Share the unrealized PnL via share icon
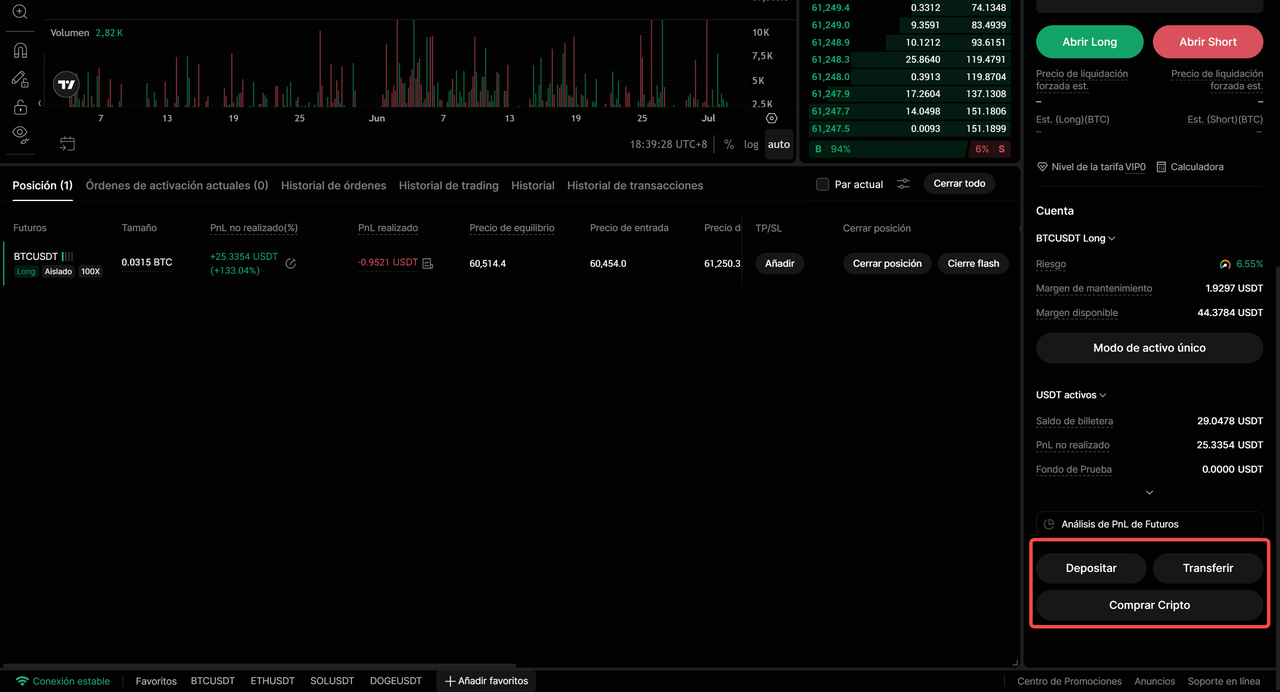 click(290, 264)
